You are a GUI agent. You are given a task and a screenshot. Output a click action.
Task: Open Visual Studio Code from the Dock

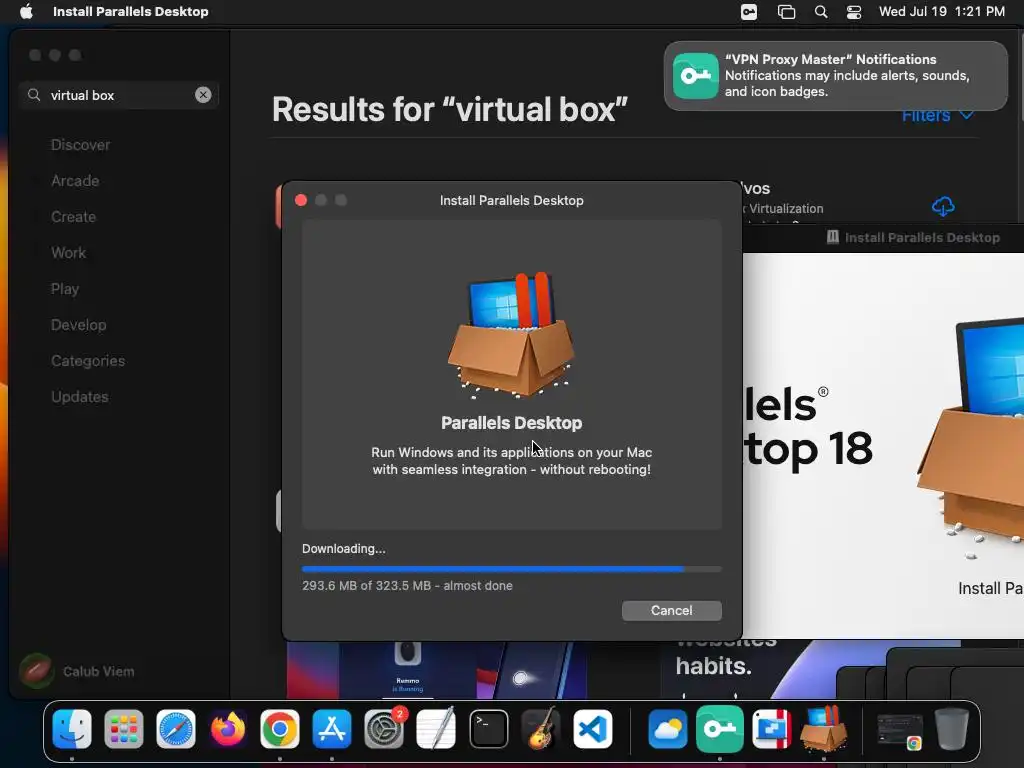click(x=593, y=729)
